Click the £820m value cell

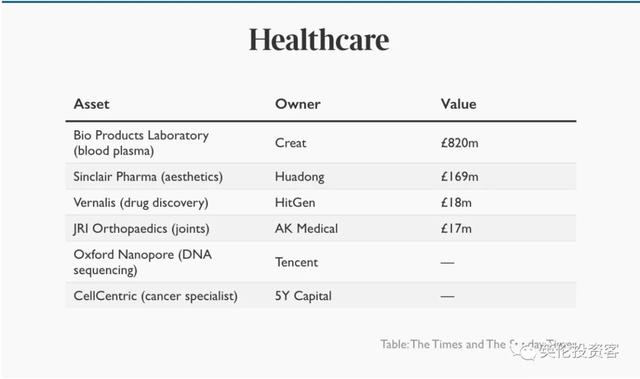tap(459, 143)
